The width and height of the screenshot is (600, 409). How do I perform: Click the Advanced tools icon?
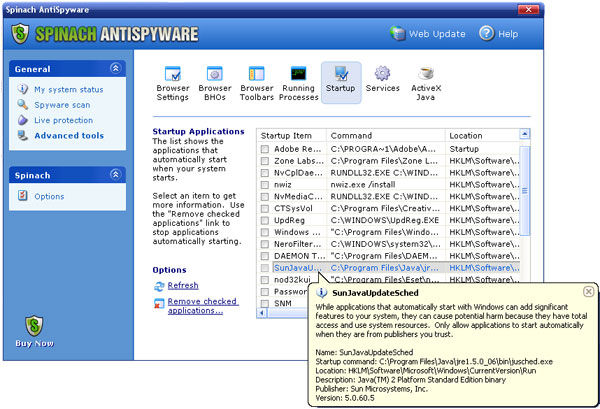coord(23,135)
